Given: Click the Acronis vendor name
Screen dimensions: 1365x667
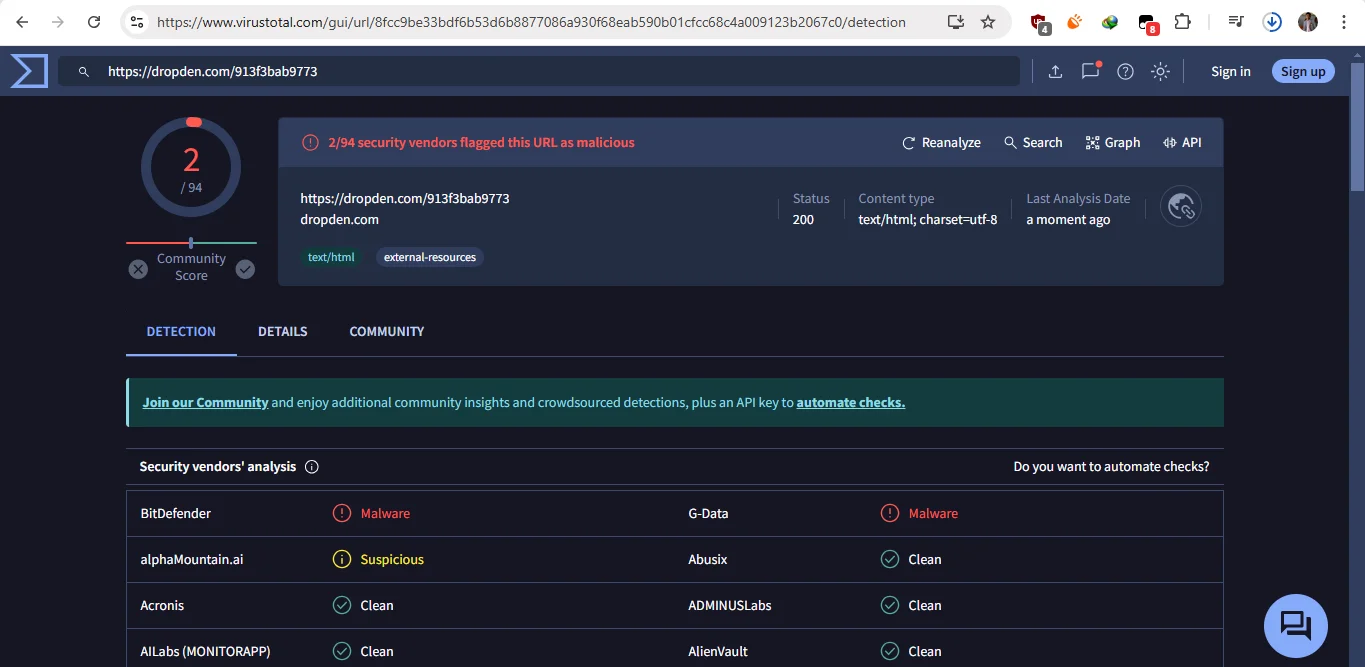Looking at the screenshot, I should 162,606.
